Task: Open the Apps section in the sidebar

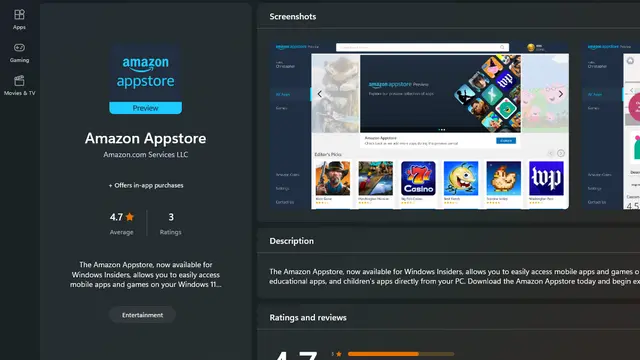Action: tap(19, 20)
